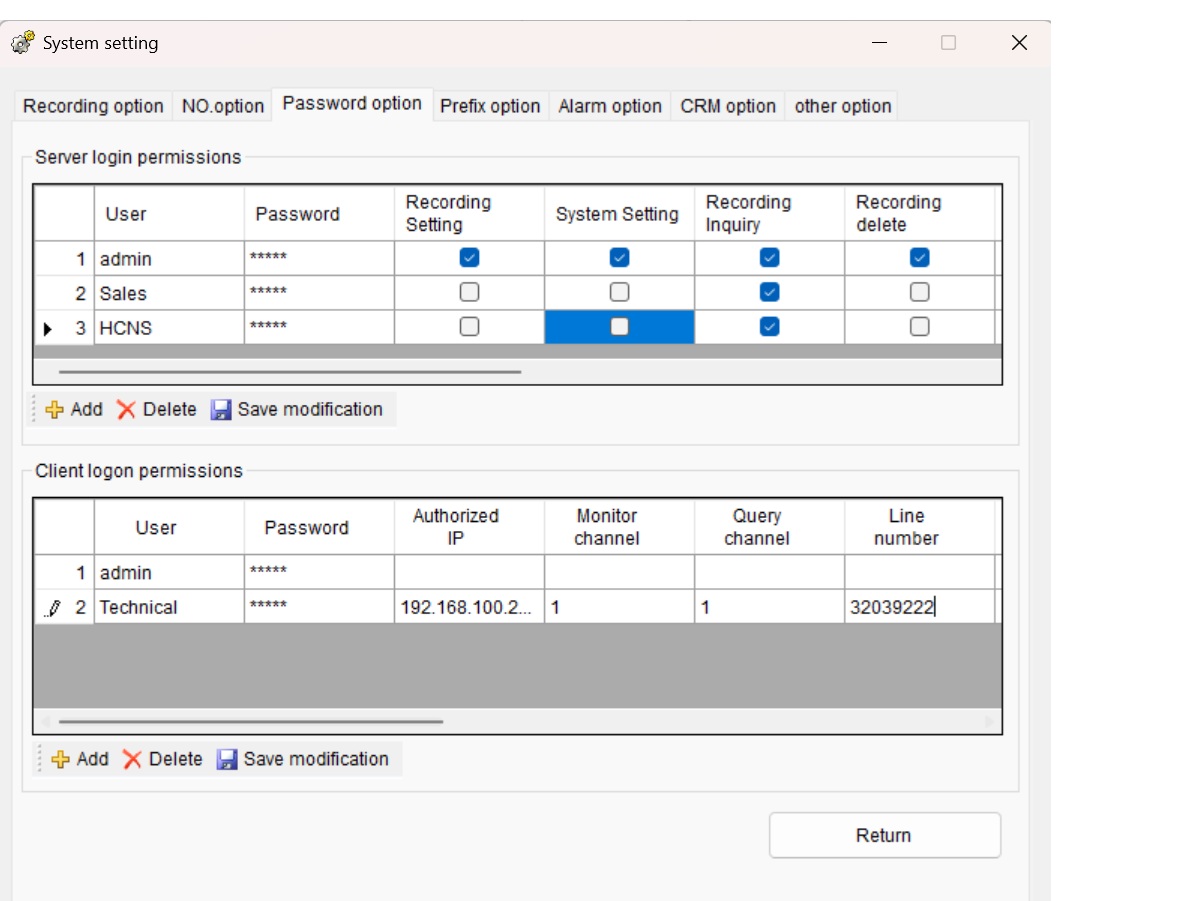Click the left scroll arrow of client permissions table
This screenshot has height=901, width=1193.
[x=46, y=721]
